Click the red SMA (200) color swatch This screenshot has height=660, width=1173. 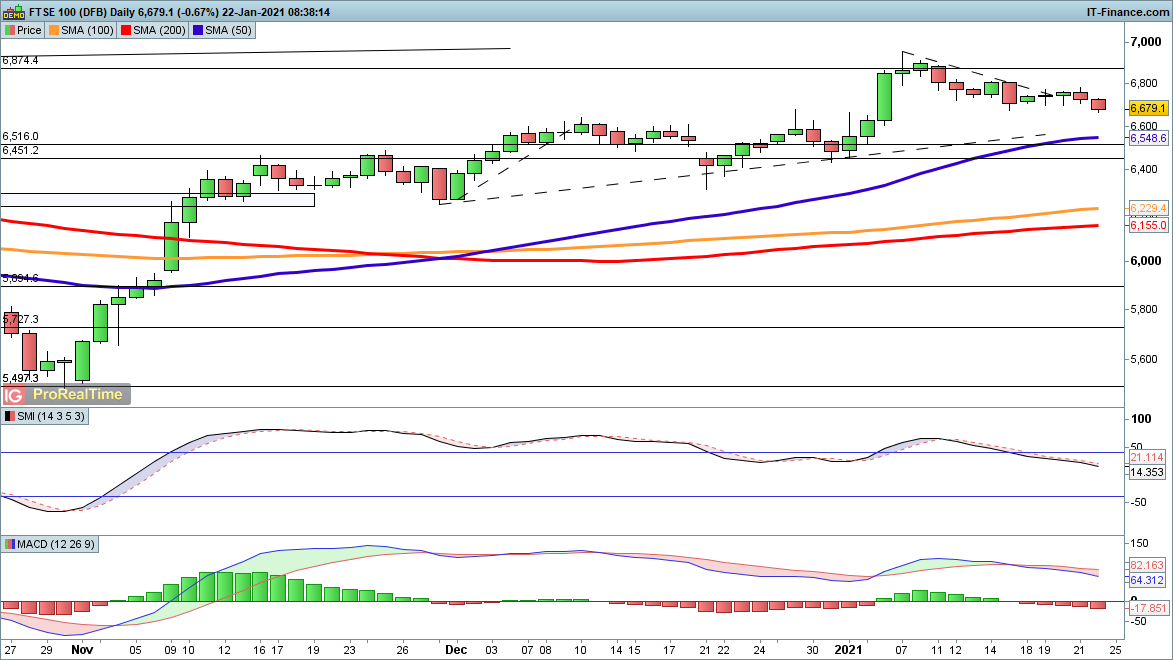pyautogui.click(x=127, y=30)
